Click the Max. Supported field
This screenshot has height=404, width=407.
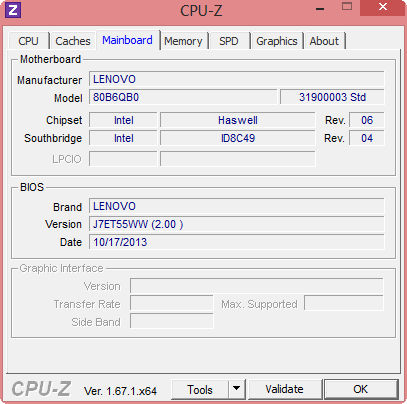pyautogui.click(x=344, y=304)
